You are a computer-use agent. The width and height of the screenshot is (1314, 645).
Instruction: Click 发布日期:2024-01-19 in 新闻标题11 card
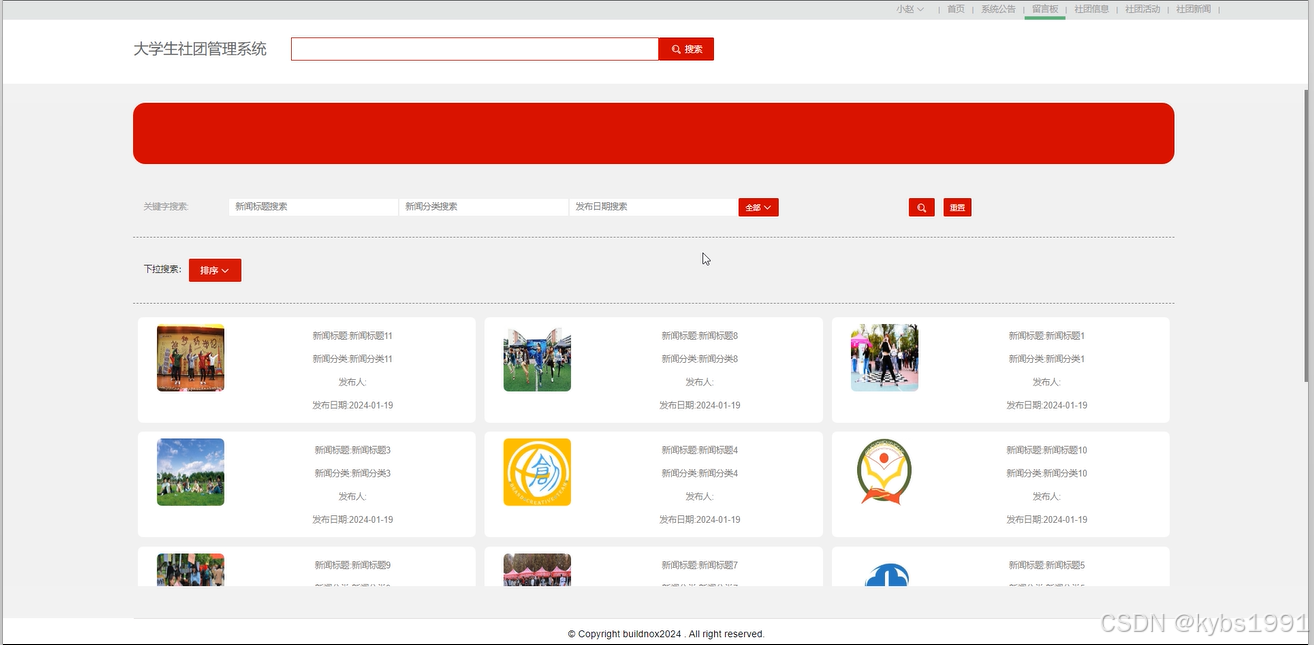(352, 405)
